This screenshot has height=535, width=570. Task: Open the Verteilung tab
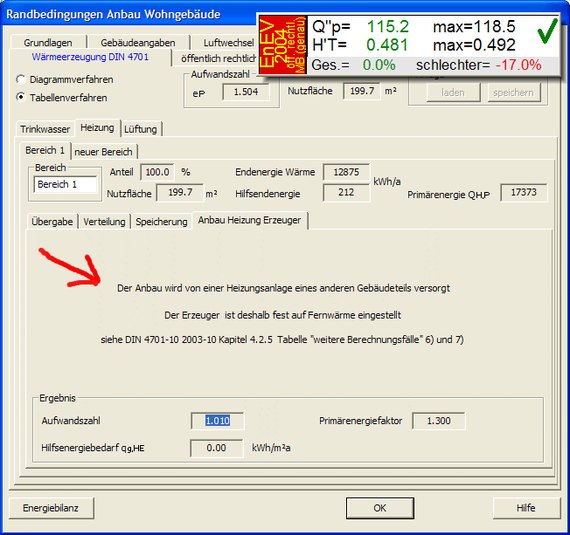pos(104,221)
